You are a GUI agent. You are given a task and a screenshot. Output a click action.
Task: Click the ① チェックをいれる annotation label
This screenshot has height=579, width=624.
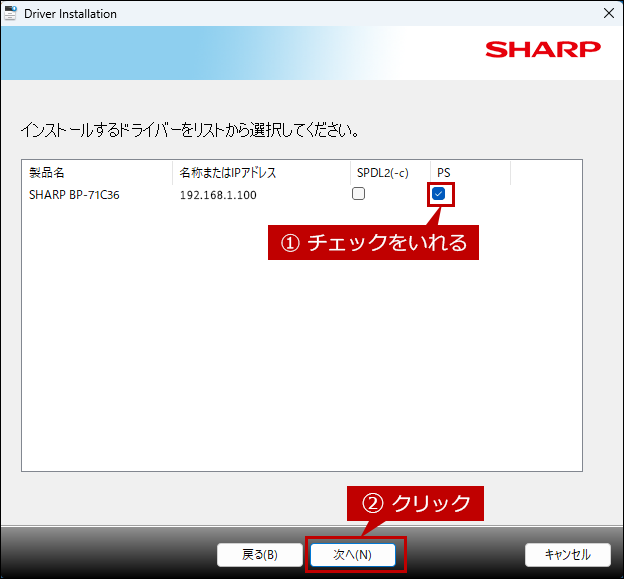[373, 243]
